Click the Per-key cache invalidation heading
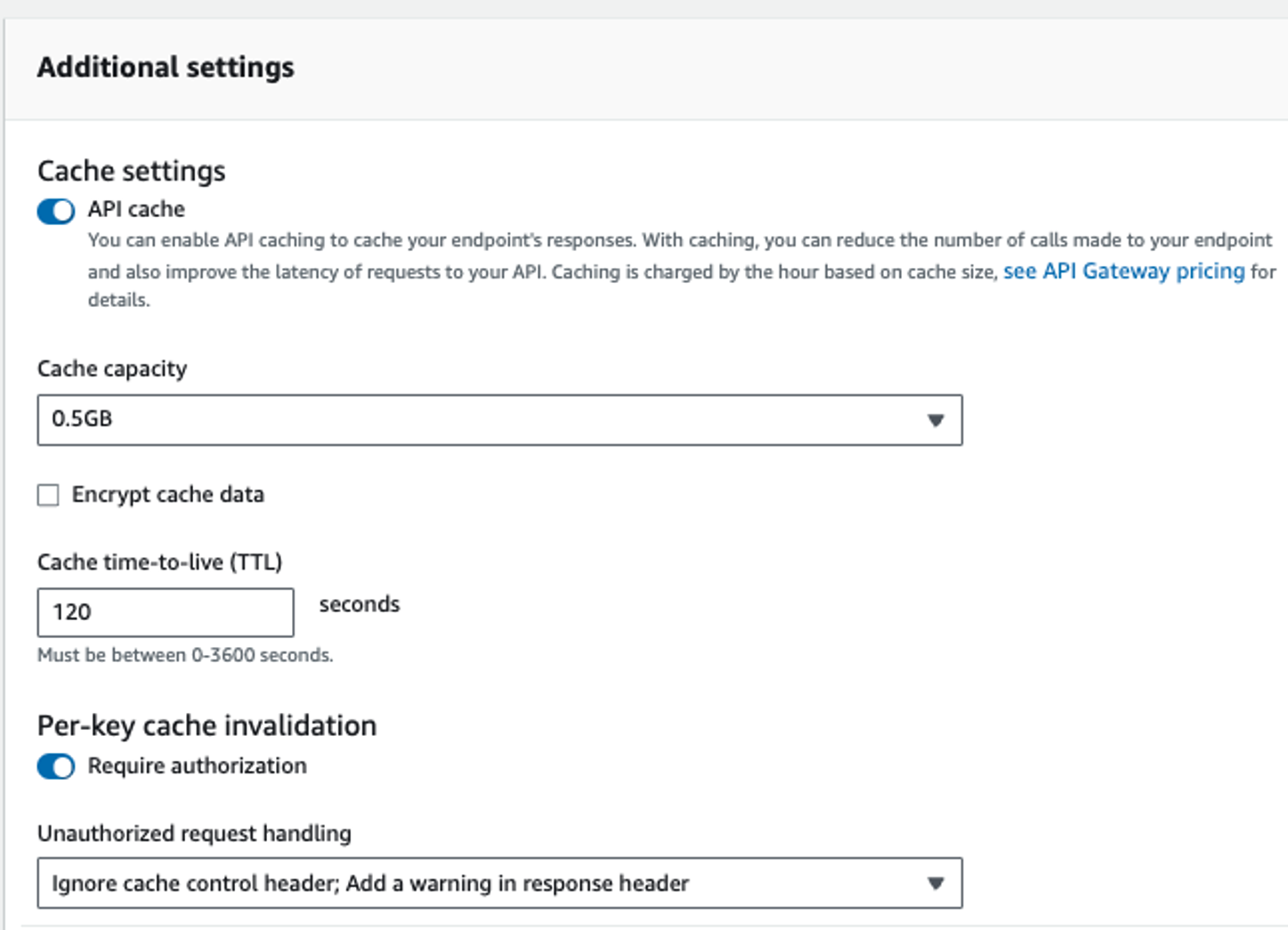 click(x=207, y=726)
